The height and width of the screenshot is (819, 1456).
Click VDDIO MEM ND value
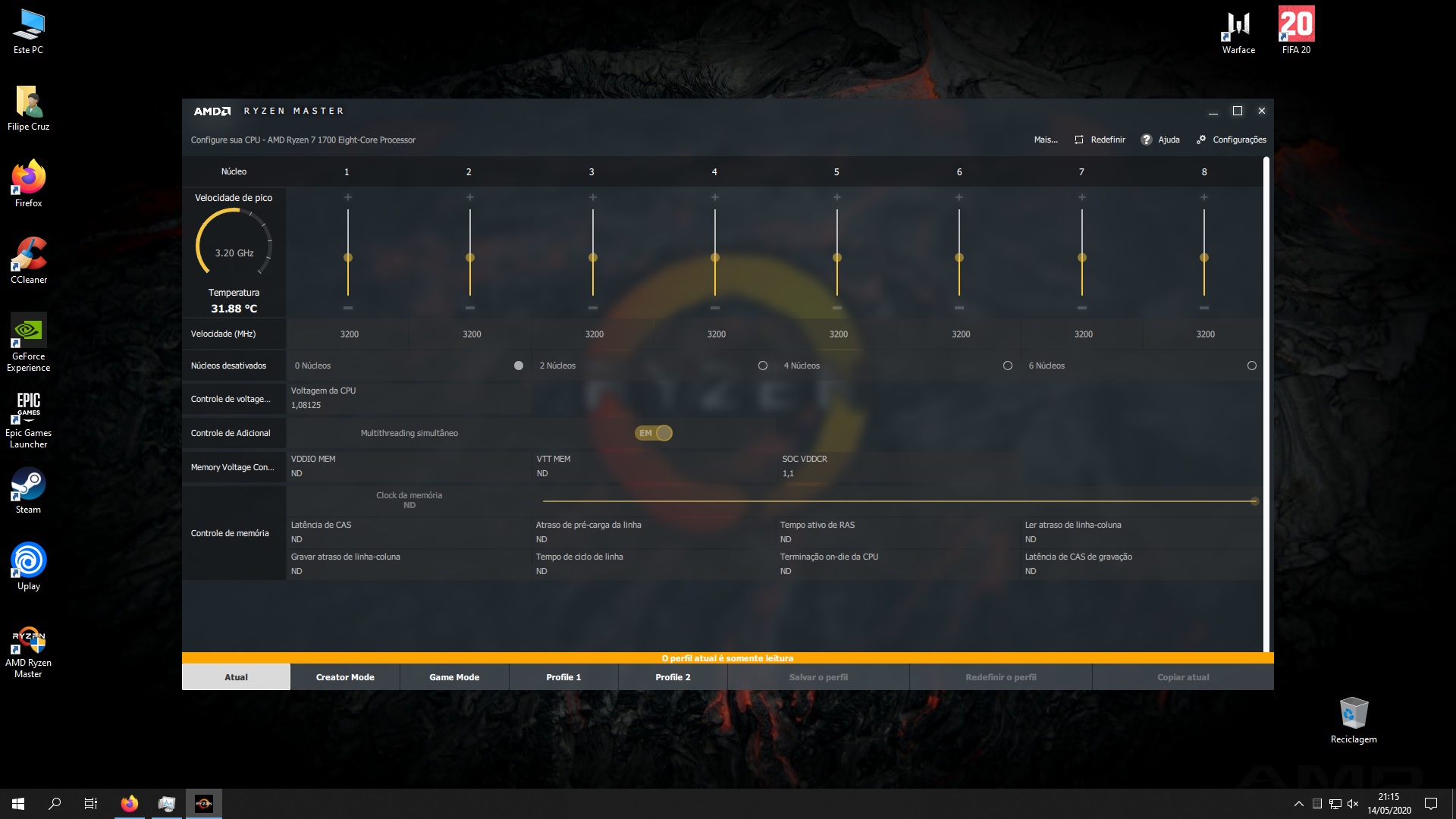pyautogui.click(x=297, y=473)
